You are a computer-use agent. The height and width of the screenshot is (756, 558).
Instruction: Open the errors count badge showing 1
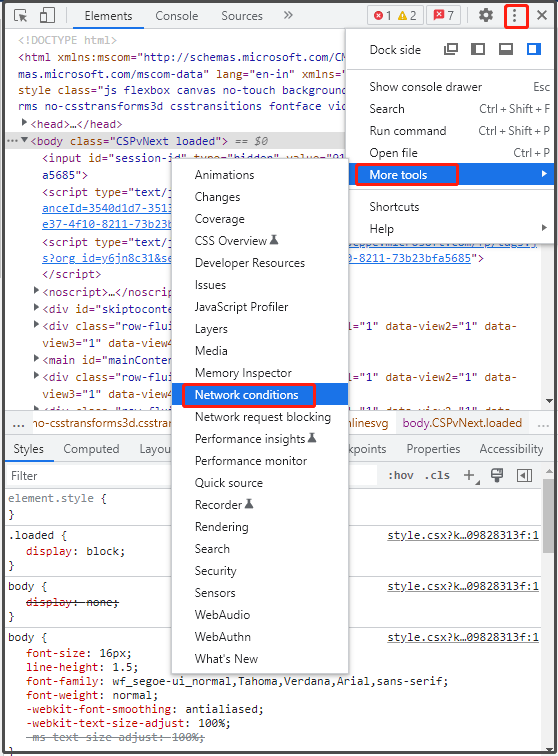[383, 15]
